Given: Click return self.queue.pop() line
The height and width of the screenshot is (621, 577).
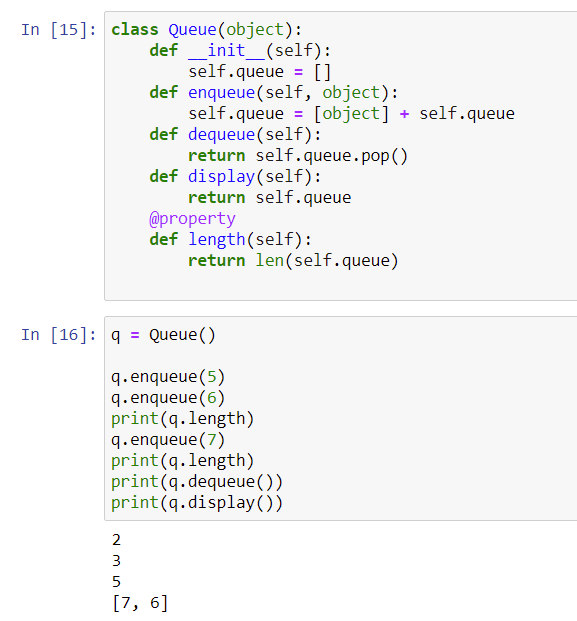Looking at the screenshot, I should click(x=297, y=156).
